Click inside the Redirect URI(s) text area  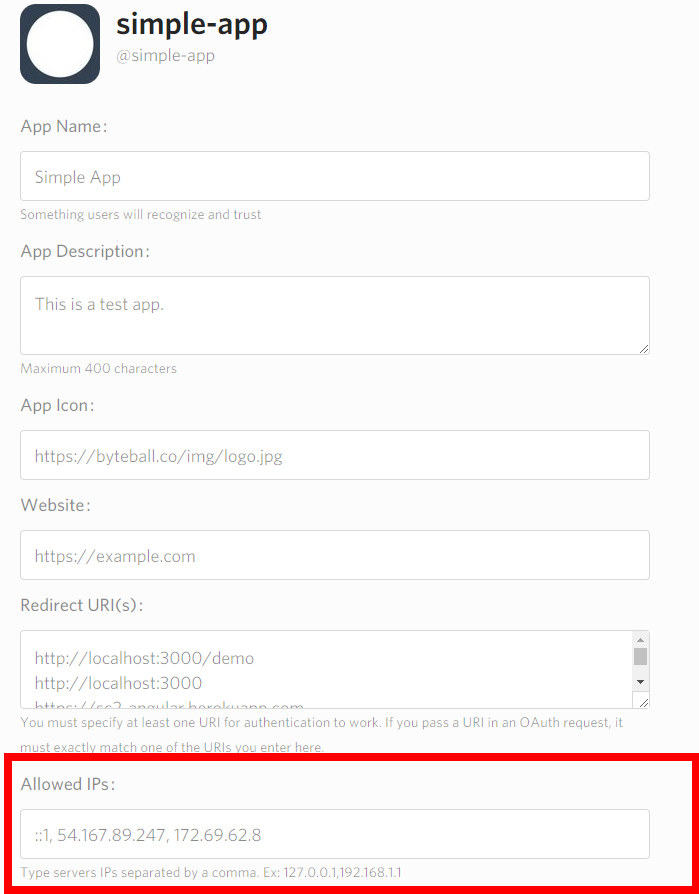pos(326,669)
